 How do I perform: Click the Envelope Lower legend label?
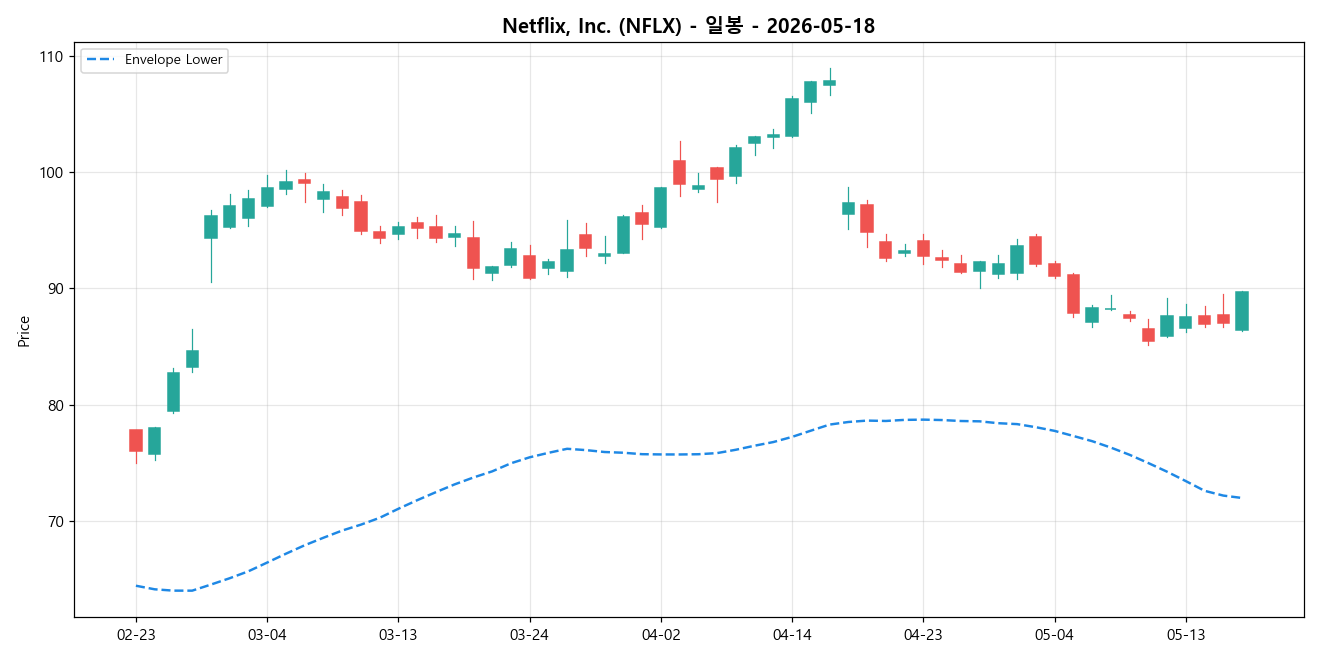[174, 60]
